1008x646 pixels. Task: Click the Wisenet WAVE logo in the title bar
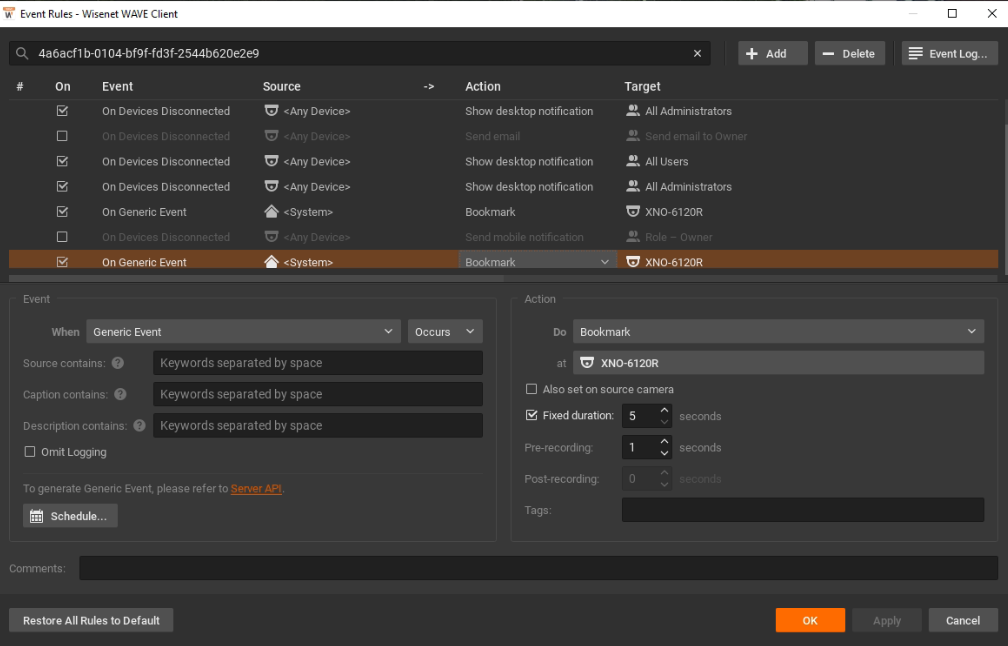pyautogui.click(x=9, y=13)
